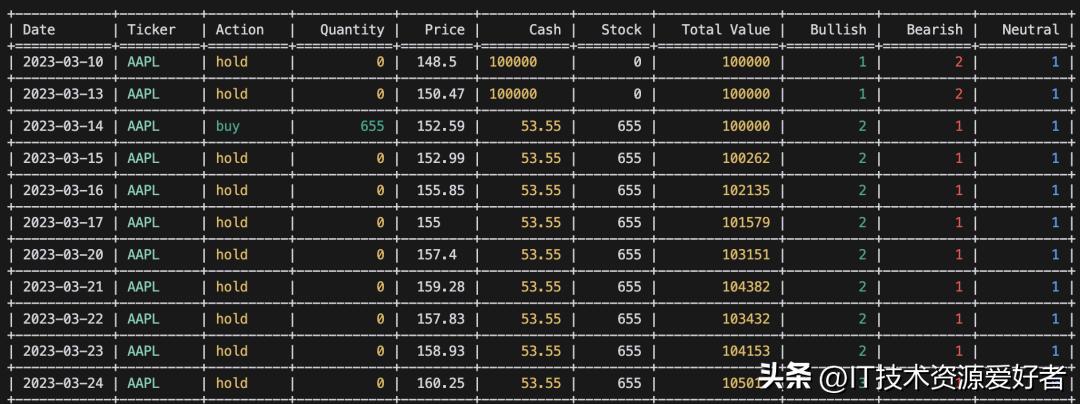The width and height of the screenshot is (1080, 404).
Task: Click the price value 157.4
Action: (x=436, y=254)
